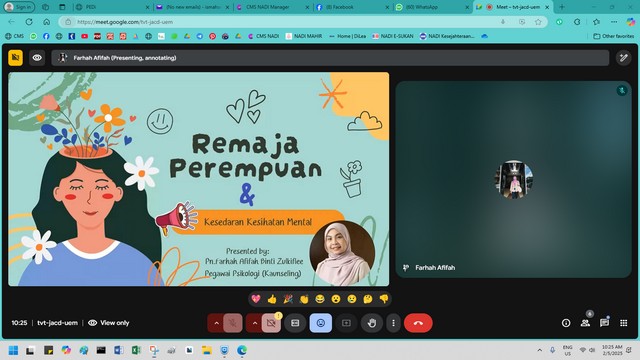Image resolution: width=640 pixels, height=360 pixels.
Task: Click the Sign in profile button
Action: click(19, 7)
